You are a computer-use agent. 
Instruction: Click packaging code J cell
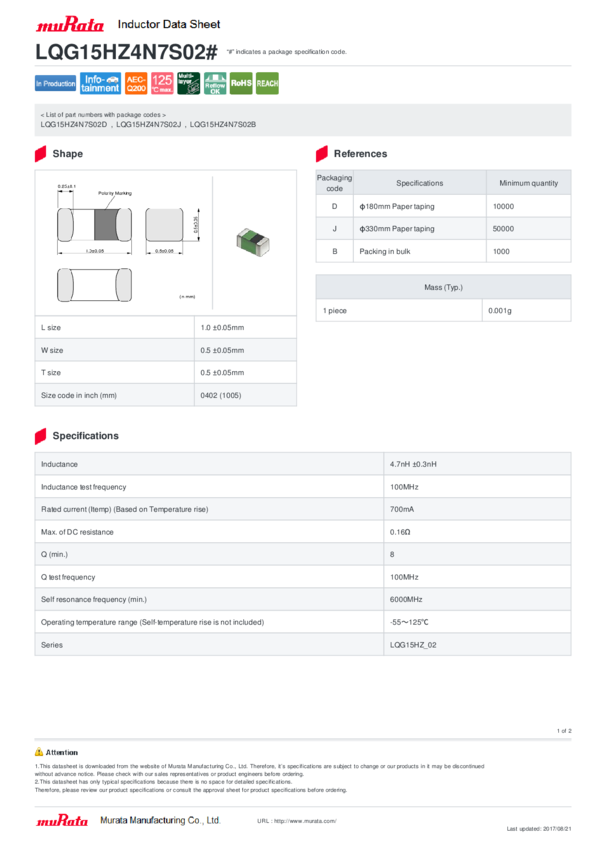pyautogui.click(x=334, y=229)
